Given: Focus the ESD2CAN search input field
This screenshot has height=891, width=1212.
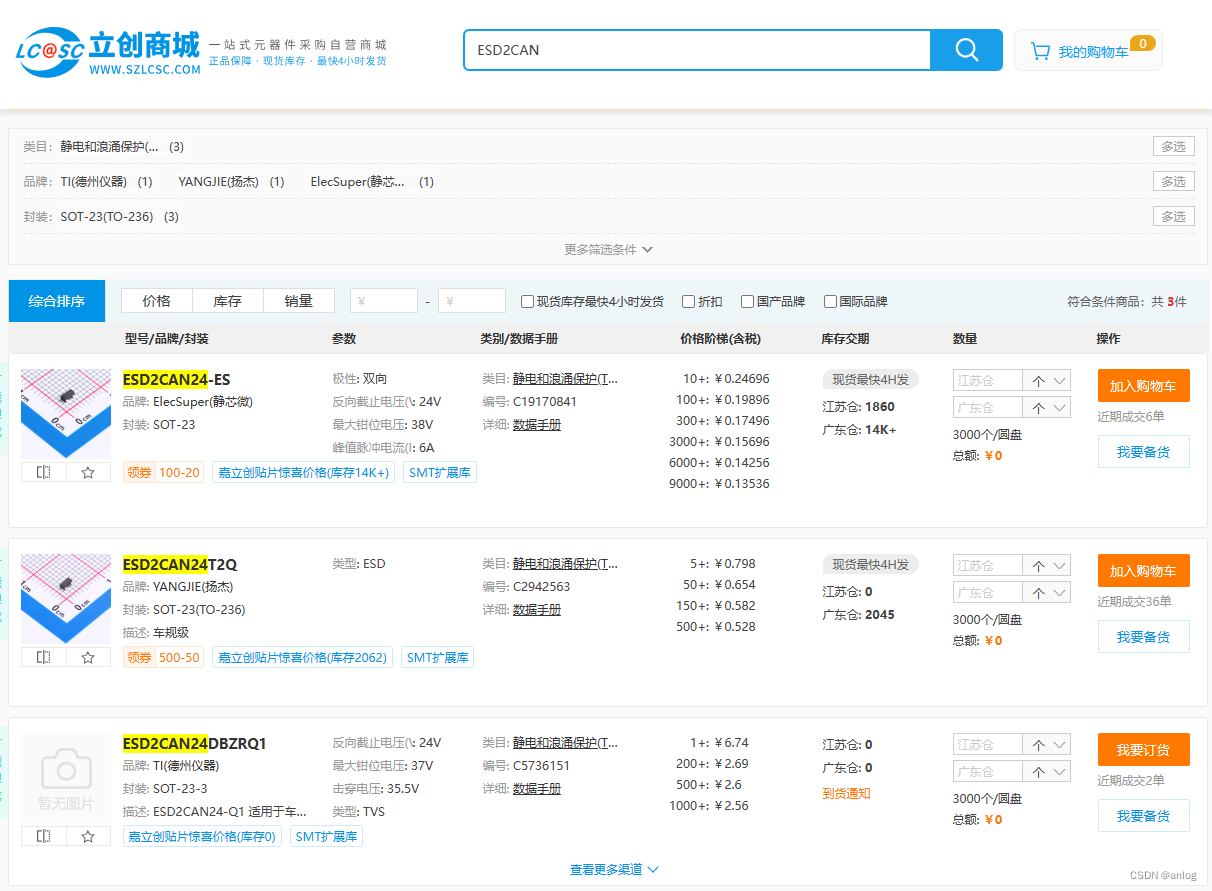Looking at the screenshot, I should click(697, 50).
